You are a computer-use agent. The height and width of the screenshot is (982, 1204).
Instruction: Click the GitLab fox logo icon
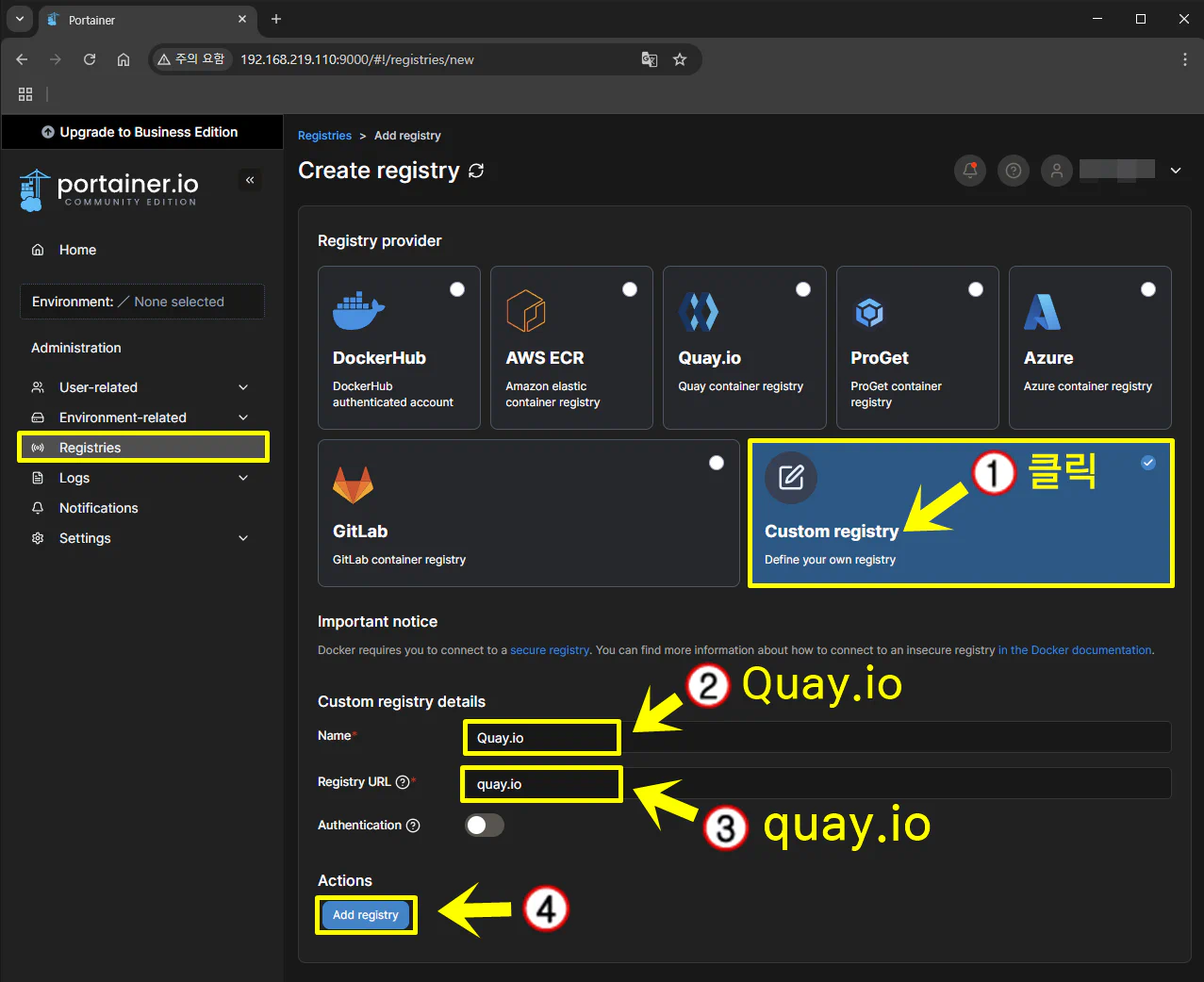(354, 485)
